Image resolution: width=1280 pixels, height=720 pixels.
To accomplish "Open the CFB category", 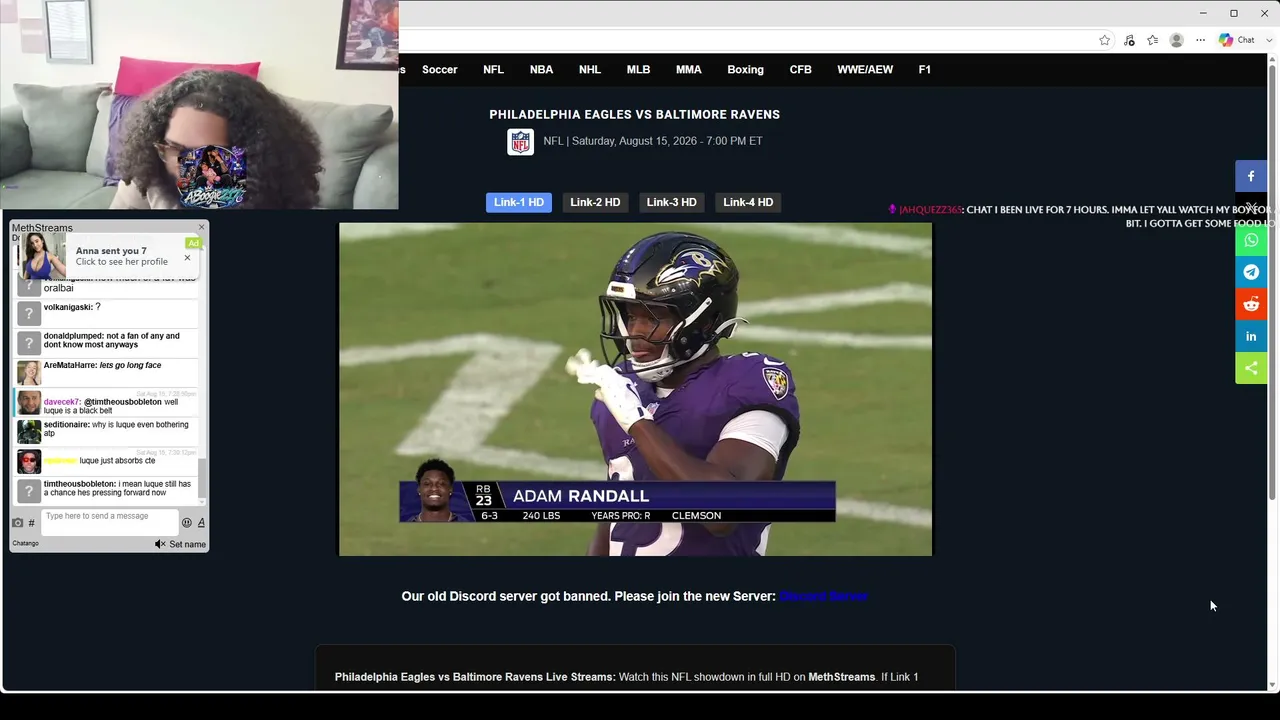I will click(x=800, y=69).
